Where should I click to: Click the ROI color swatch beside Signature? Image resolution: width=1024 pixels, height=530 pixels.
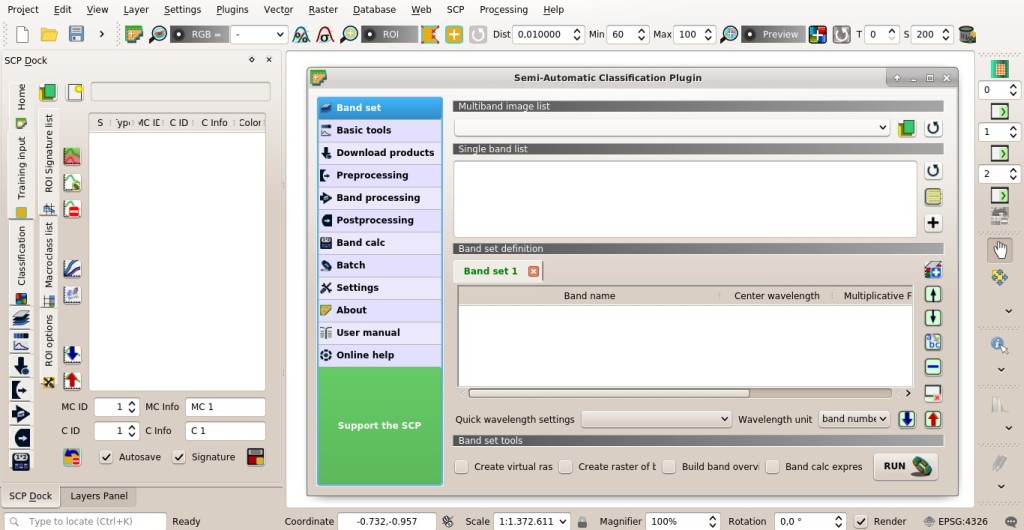pyautogui.click(x=255, y=457)
